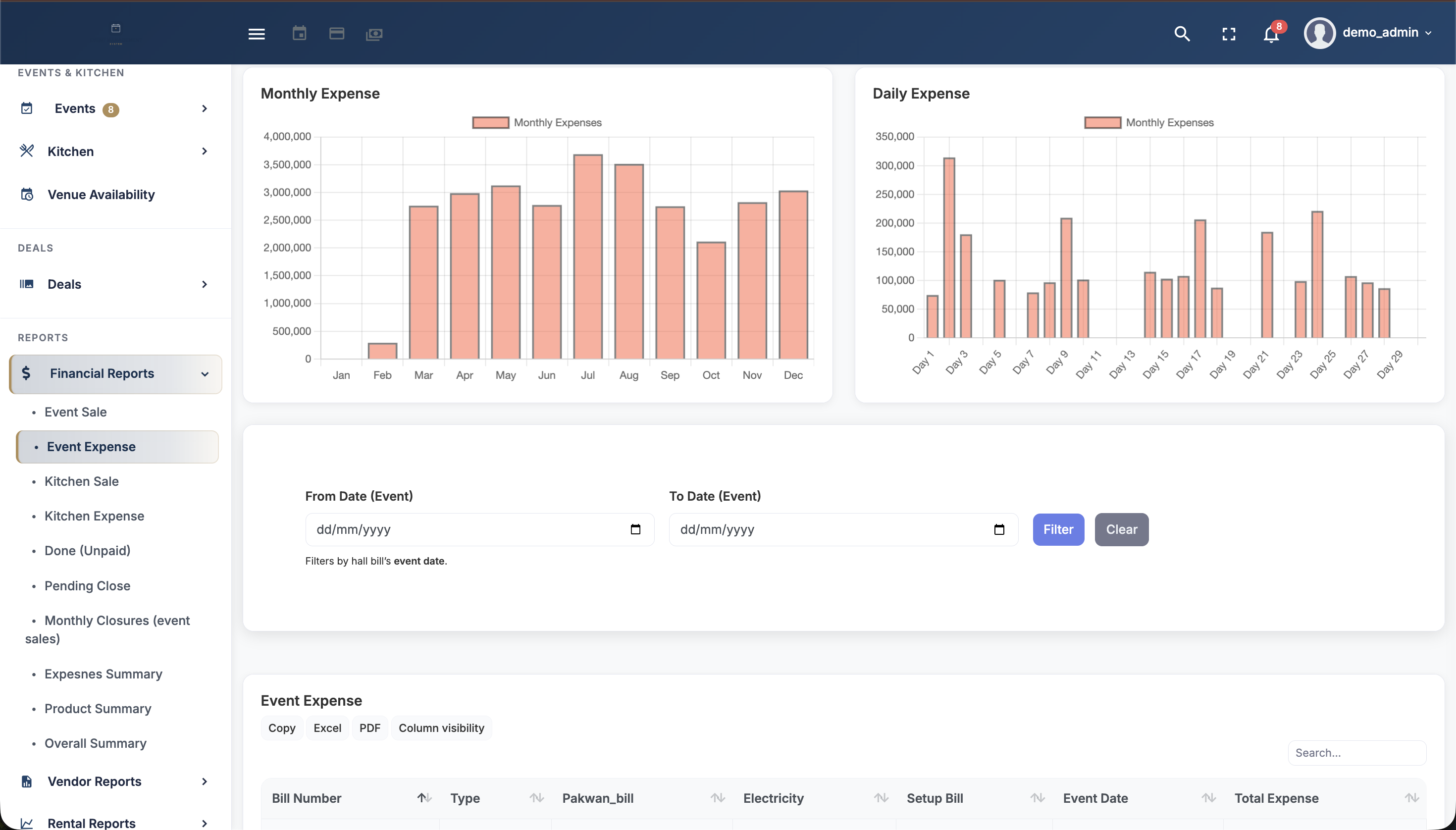Open demo_admin user dropdown
Viewport: 1456px width, 830px height.
1387,33
